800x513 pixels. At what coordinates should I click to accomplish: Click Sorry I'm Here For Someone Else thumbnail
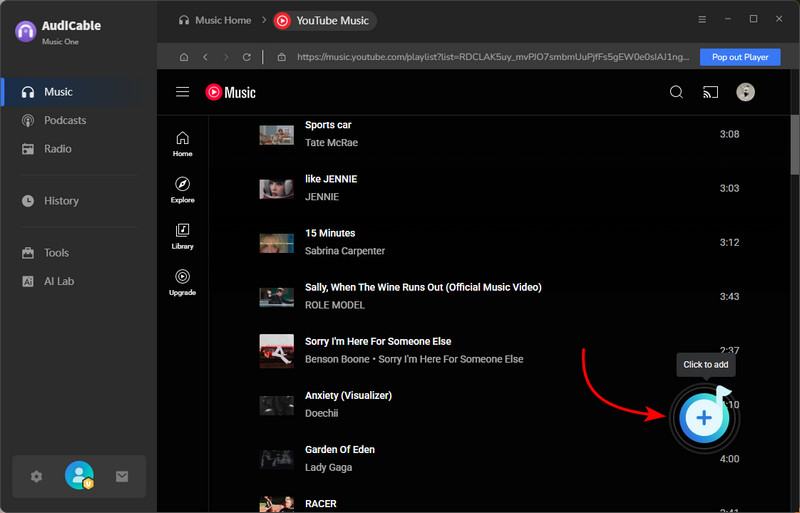pyautogui.click(x=277, y=351)
